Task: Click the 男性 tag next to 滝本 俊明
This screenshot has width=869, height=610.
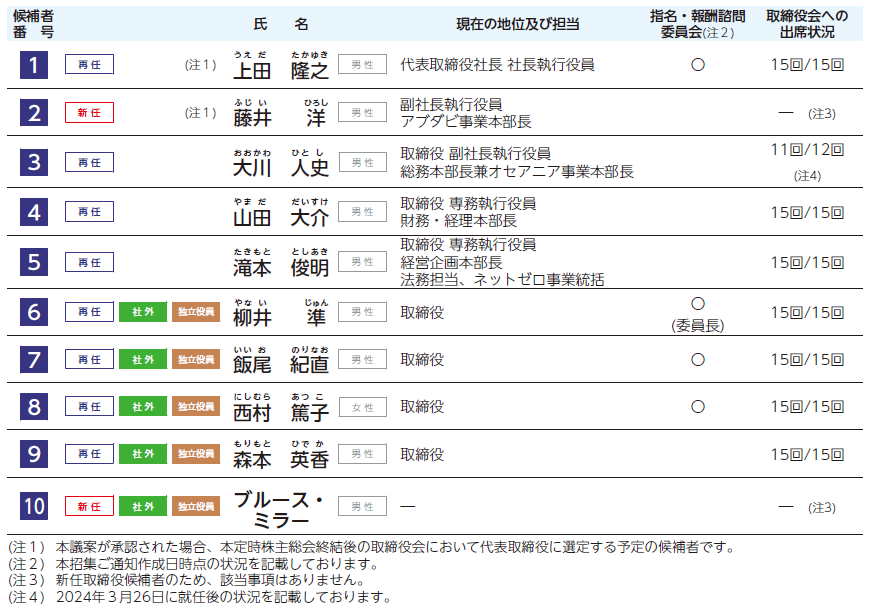Action: pos(362,262)
